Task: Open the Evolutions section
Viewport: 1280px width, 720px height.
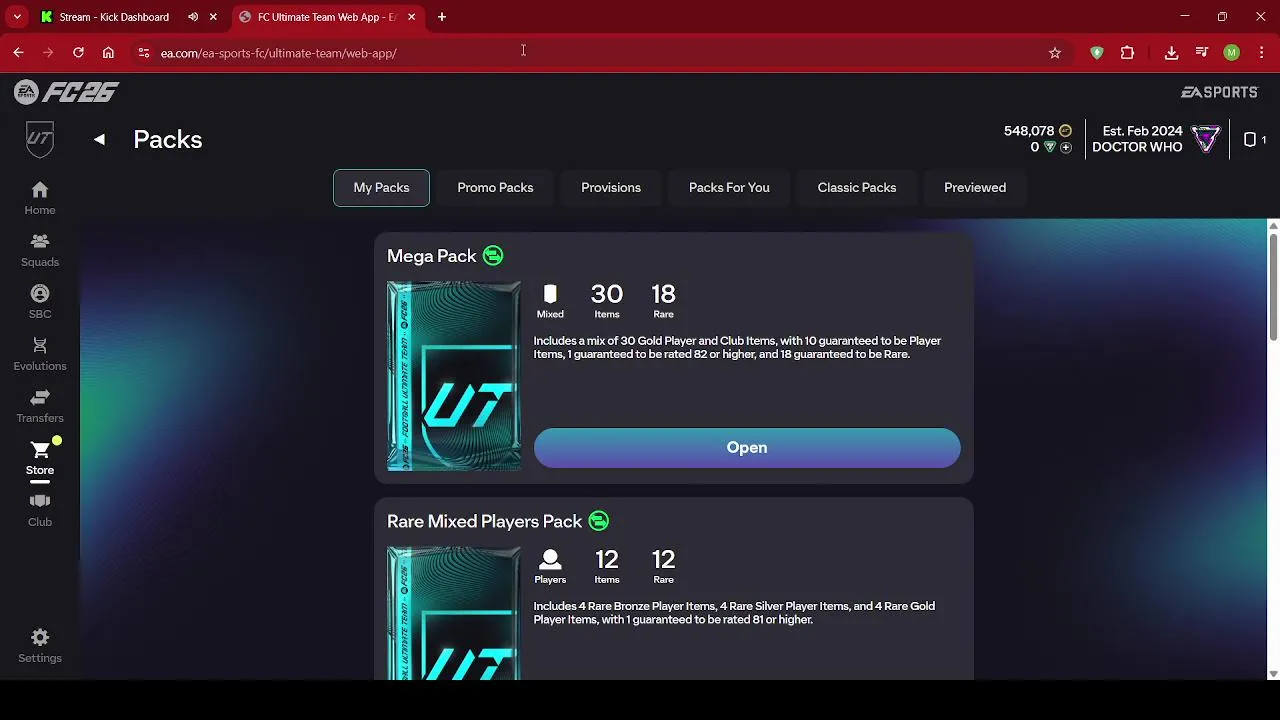Action: click(x=40, y=354)
